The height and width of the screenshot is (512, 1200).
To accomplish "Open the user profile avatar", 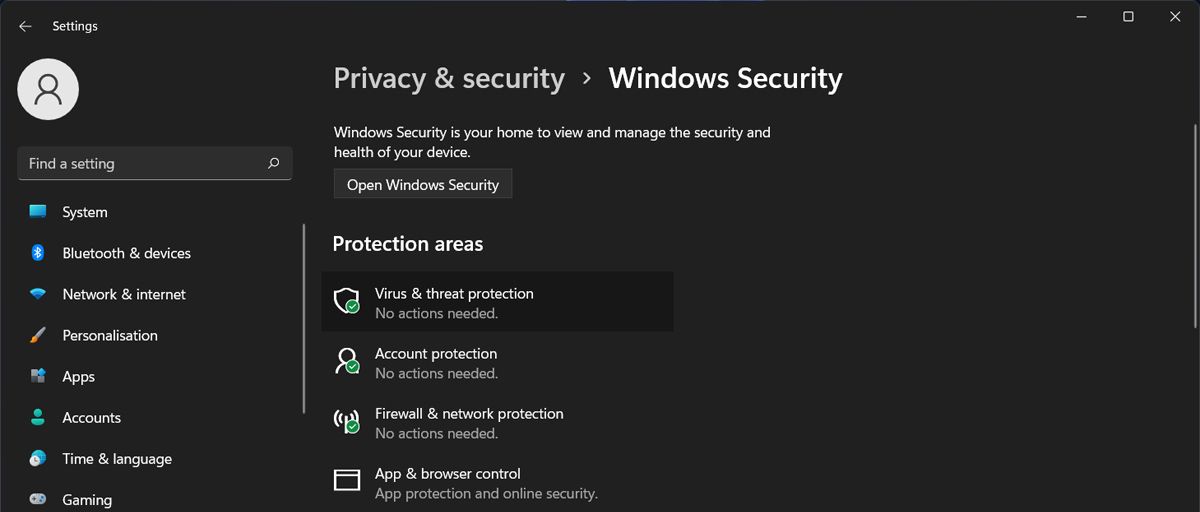I will point(48,90).
